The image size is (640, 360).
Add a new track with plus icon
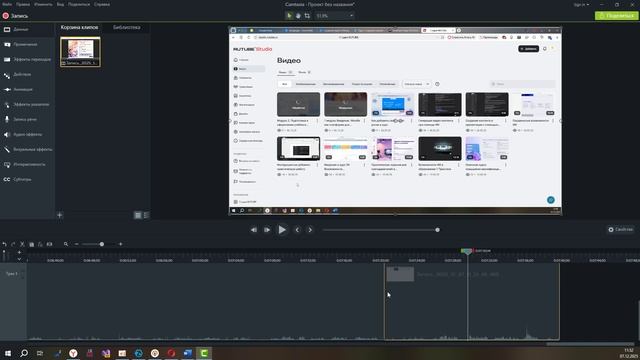point(19,253)
